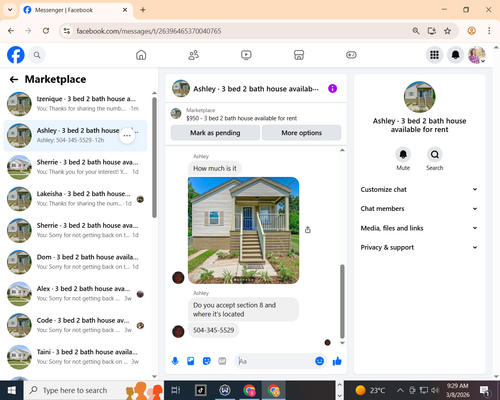Close the Messenger | Facebook tab
Image resolution: width=500 pixels, height=400 pixels.
[125, 10]
